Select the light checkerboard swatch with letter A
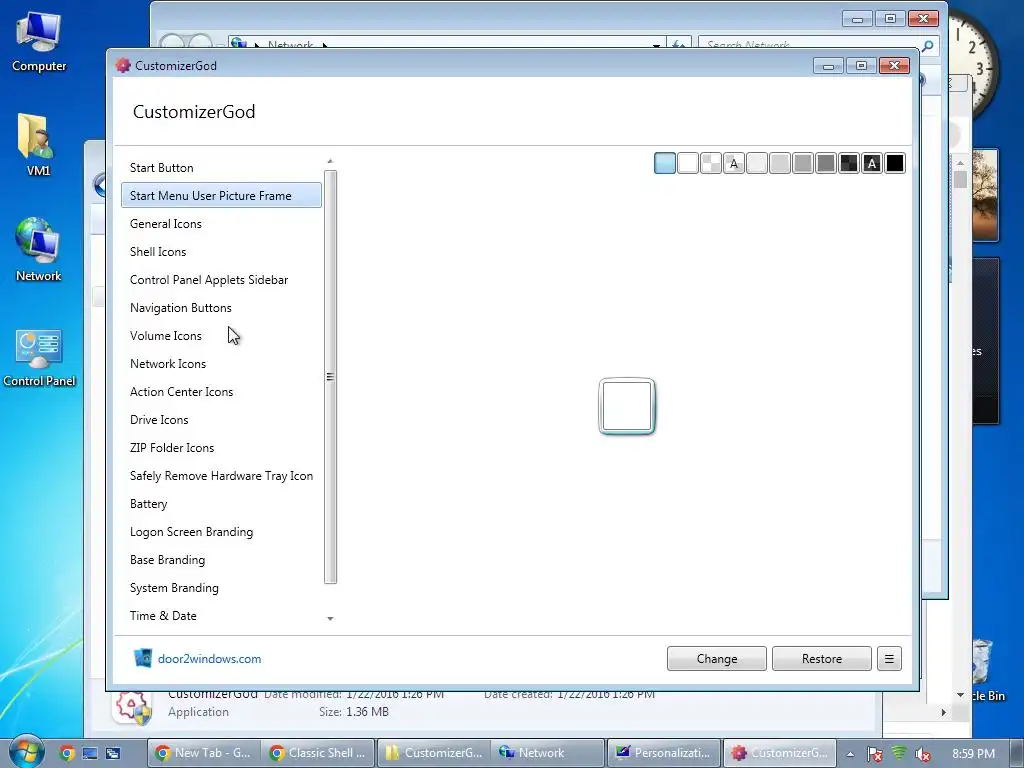This screenshot has width=1024, height=768. [x=734, y=163]
